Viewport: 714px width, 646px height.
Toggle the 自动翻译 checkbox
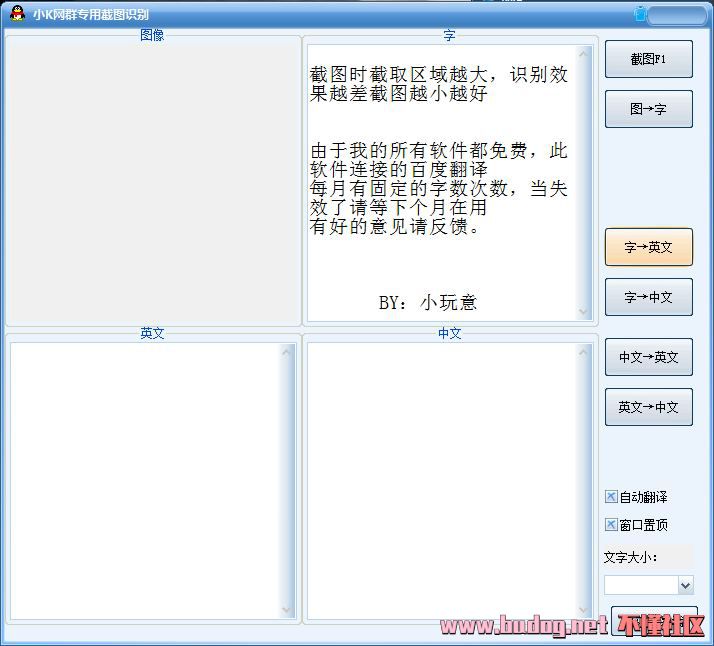(x=611, y=497)
